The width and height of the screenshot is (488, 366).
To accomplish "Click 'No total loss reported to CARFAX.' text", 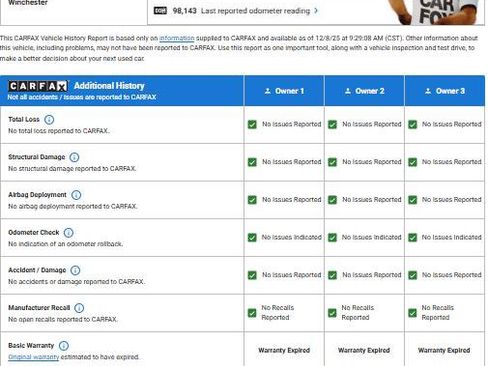I will pyautogui.click(x=59, y=131).
